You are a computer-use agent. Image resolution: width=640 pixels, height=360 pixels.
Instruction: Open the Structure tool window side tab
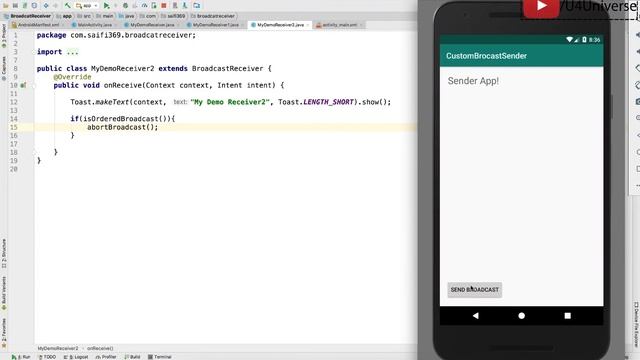pos(4,253)
